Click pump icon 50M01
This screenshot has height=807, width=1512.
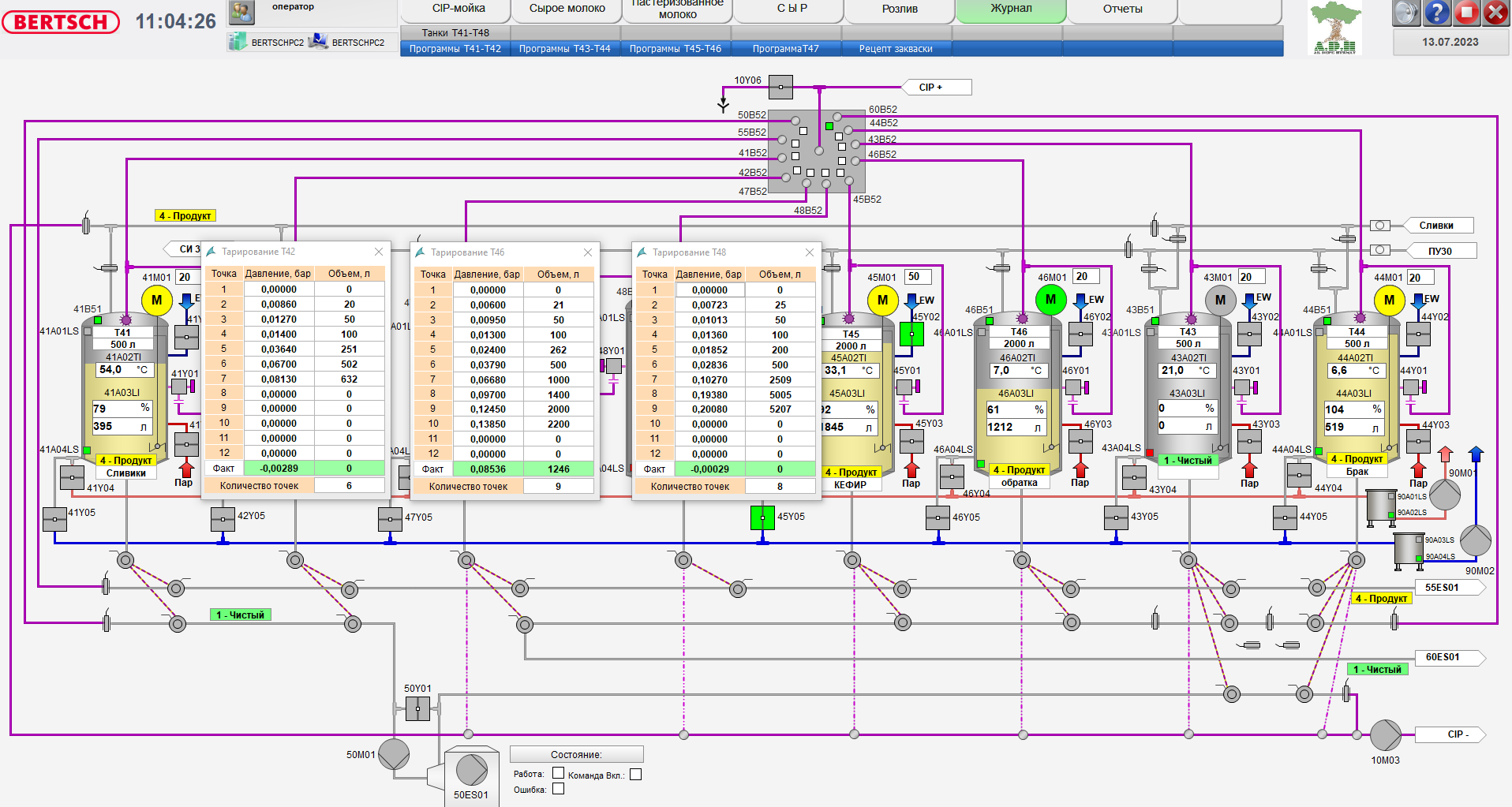point(393,753)
